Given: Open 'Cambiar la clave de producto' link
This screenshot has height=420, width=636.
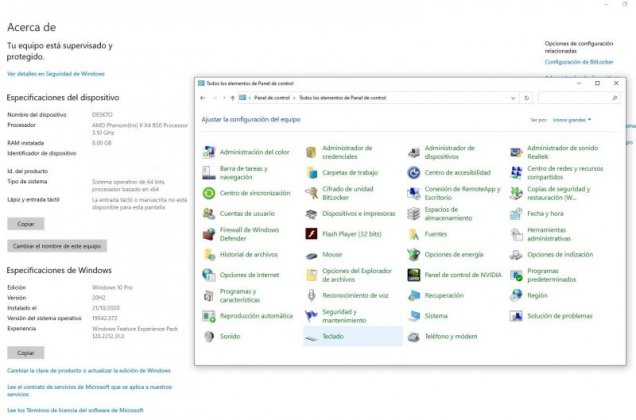Looking at the screenshot, I should click(x=89, y=371).
